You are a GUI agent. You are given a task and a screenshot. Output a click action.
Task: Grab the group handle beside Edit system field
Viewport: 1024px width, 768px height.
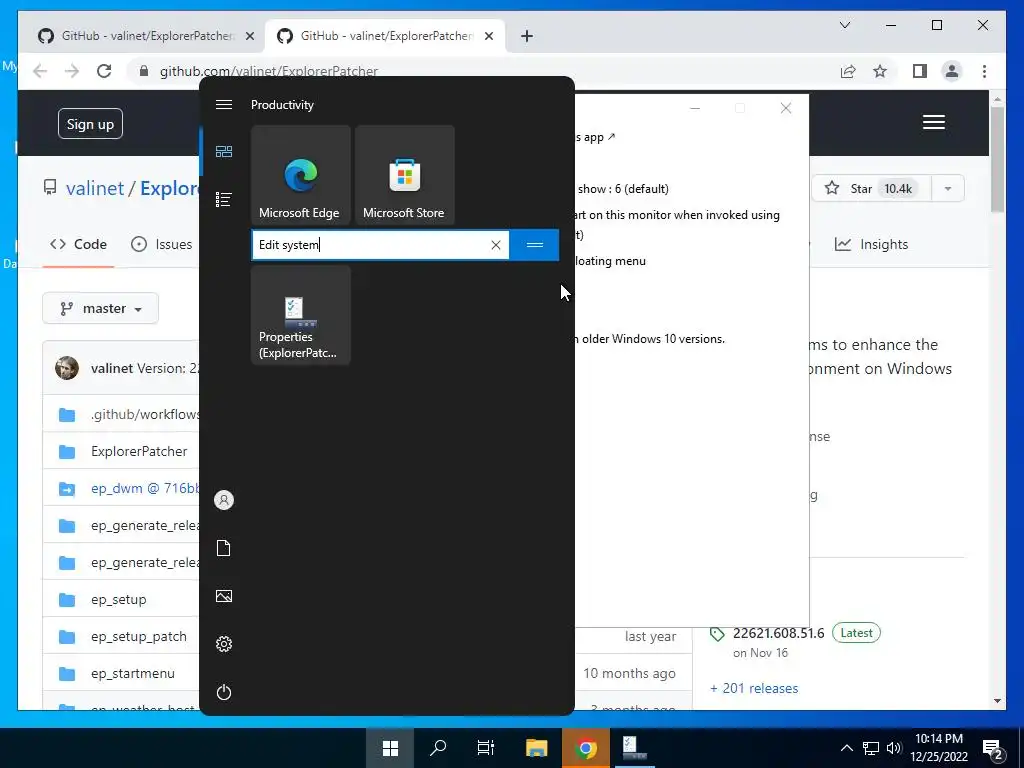535,245
